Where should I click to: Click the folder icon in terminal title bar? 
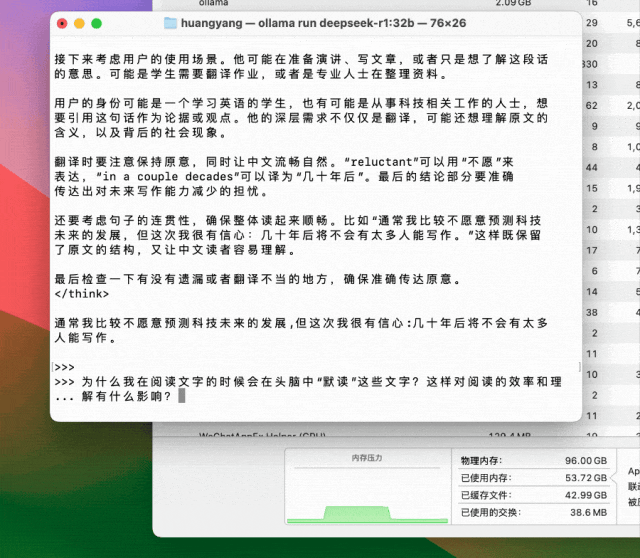coord(169,22)
